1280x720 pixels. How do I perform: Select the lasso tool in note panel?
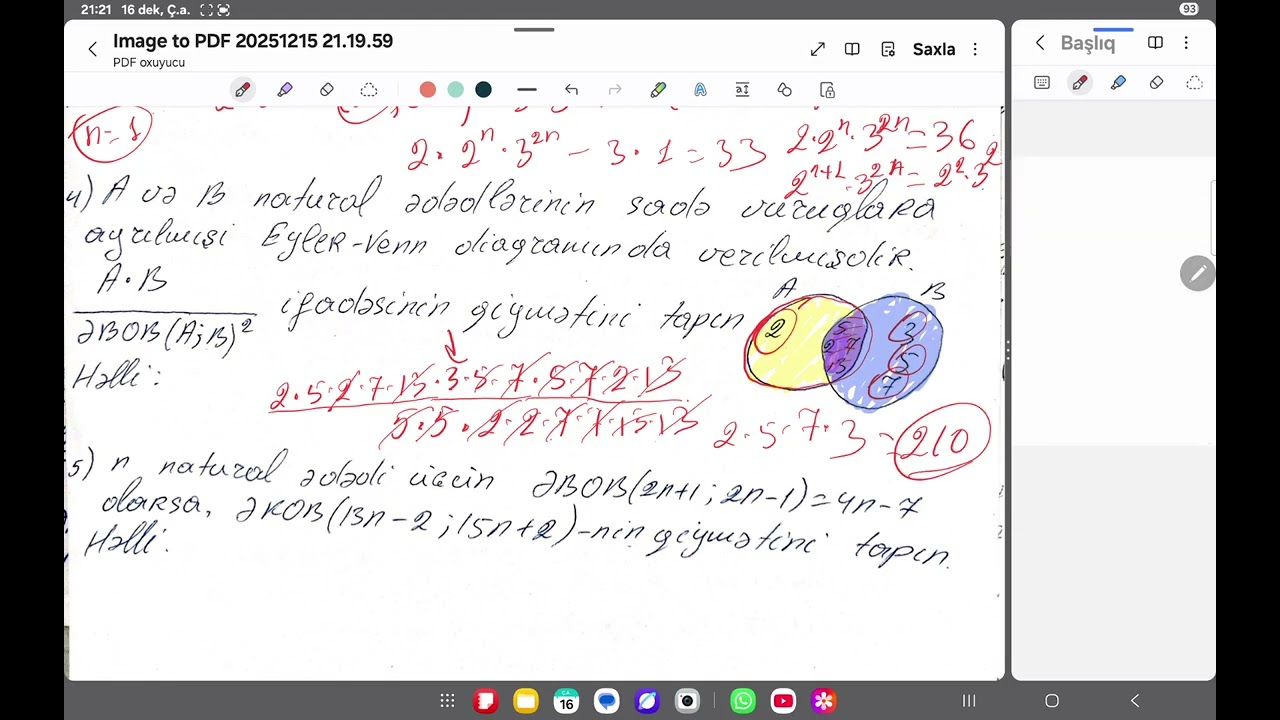click(x=1194, y=83)
